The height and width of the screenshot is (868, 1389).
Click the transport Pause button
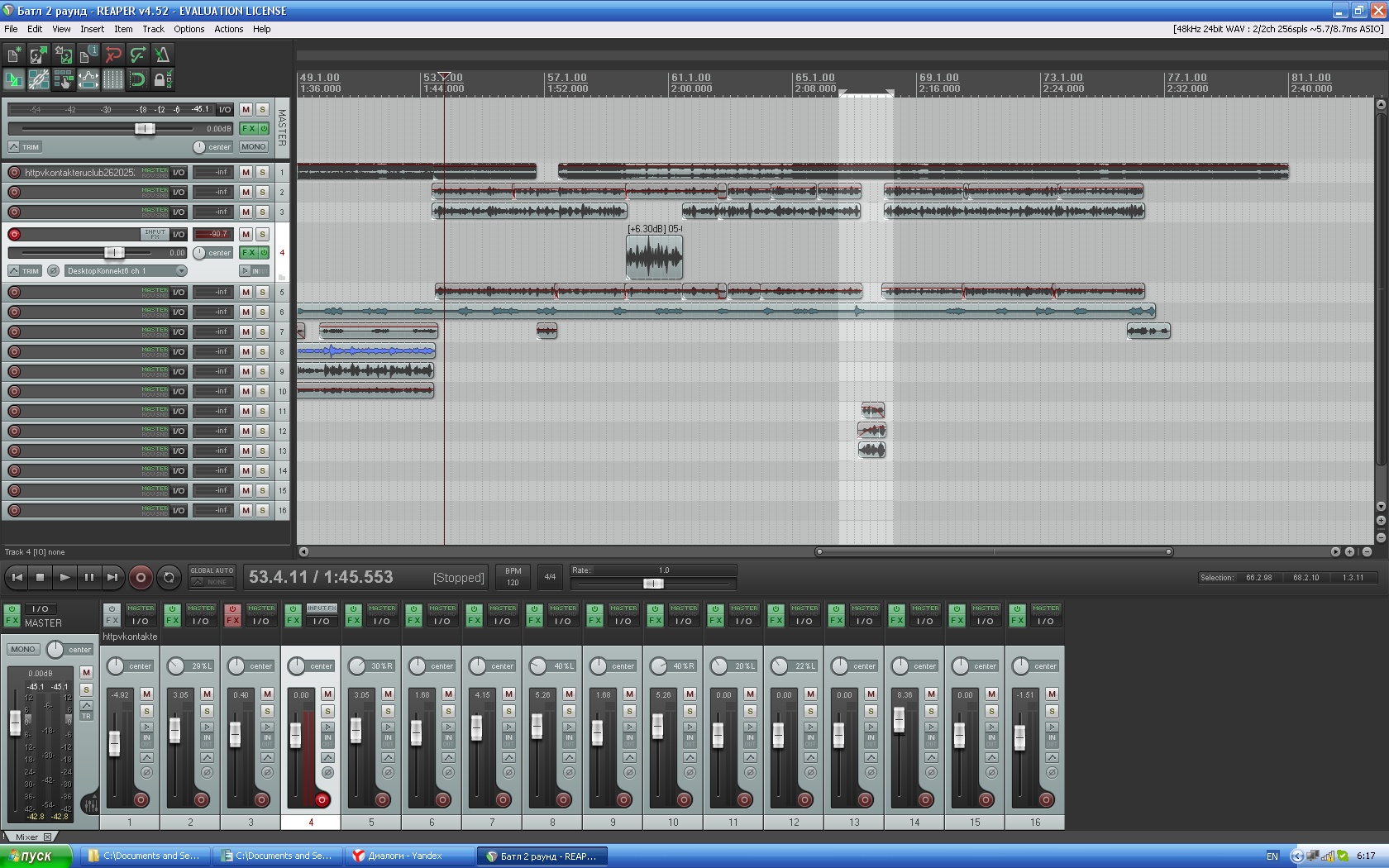(x=88, y=577)
